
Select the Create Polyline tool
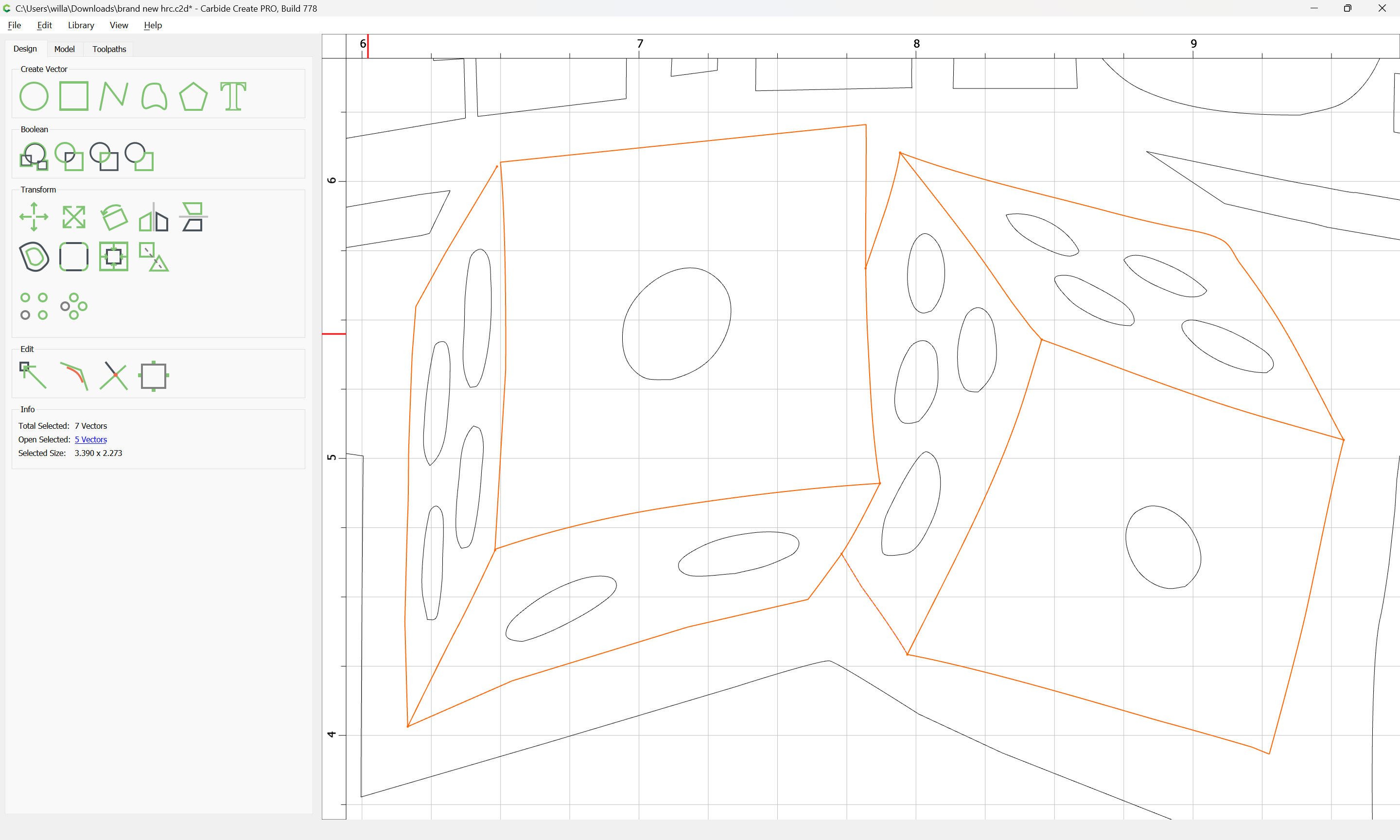pos(113,96)
